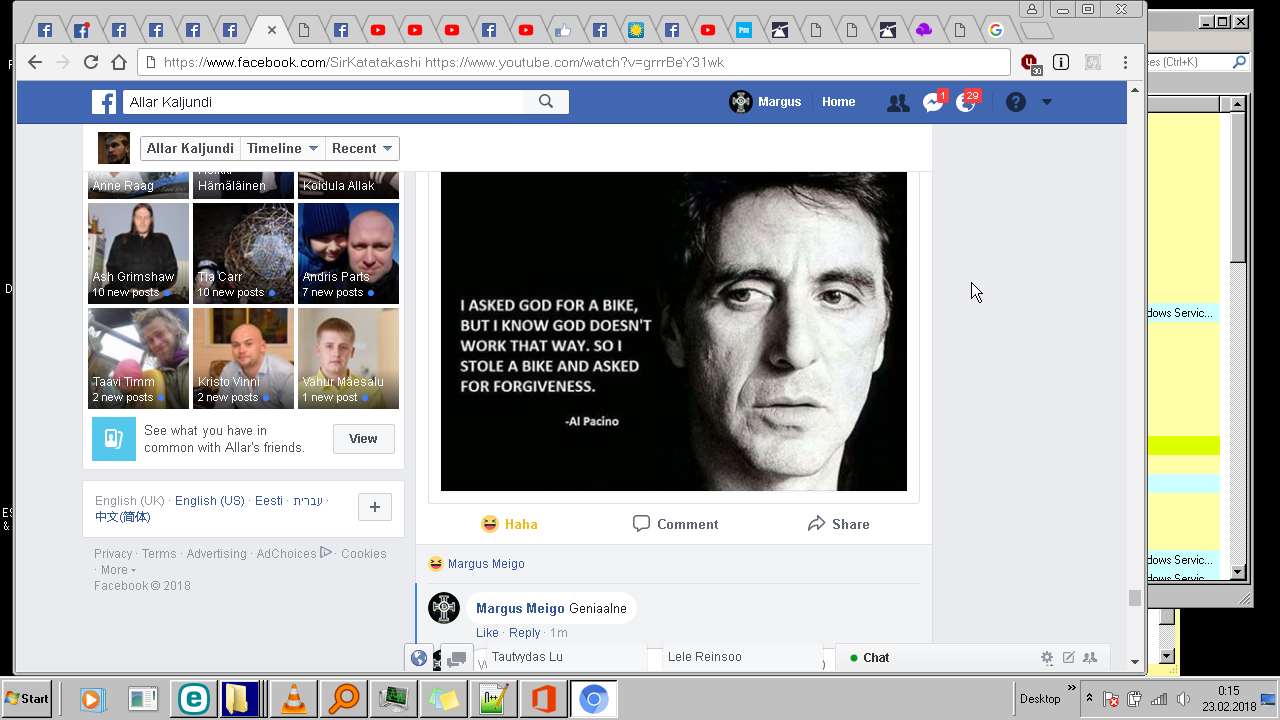The width and height of the screenshot is (1280, 720).
Task: Click the View button for common friends
Action: tap(363, 439)
